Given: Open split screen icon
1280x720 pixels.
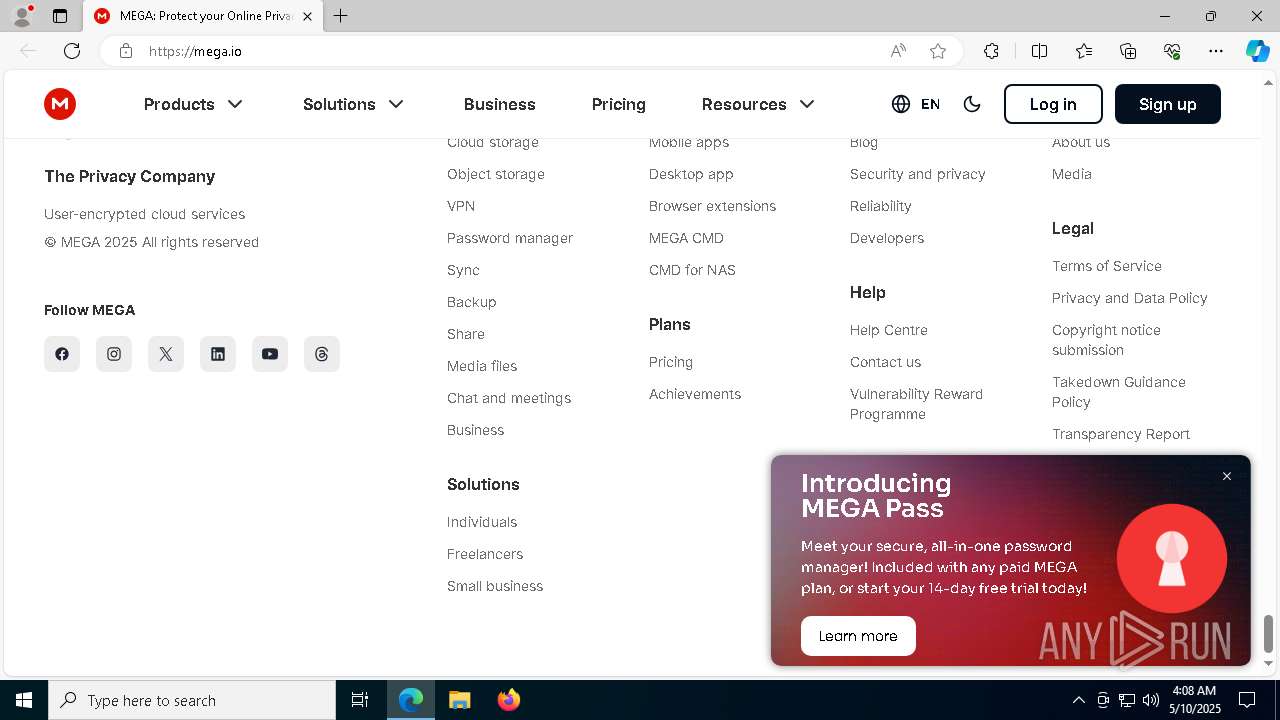Looking at the screenshot, I should tap(1039, 51).
